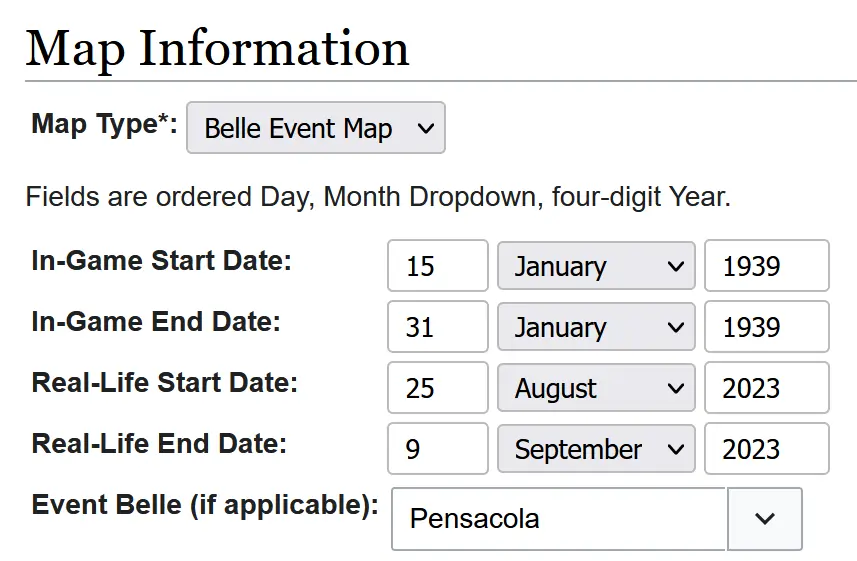Click the Event Belle (if applicable) label

point(205,504)
